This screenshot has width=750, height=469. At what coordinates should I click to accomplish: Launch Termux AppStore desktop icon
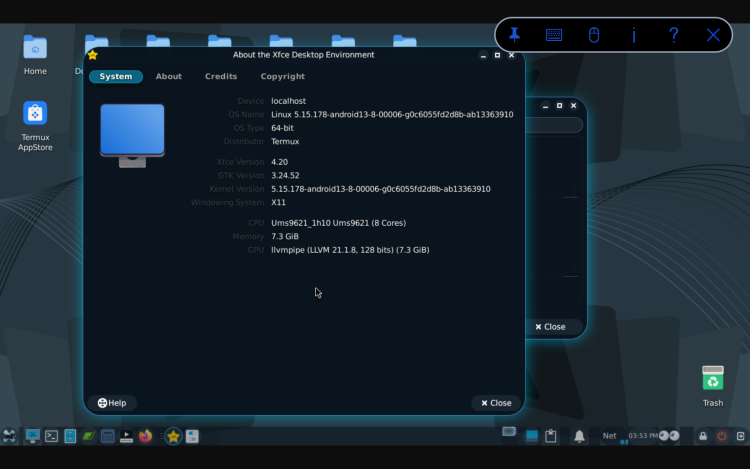(35, 126)
